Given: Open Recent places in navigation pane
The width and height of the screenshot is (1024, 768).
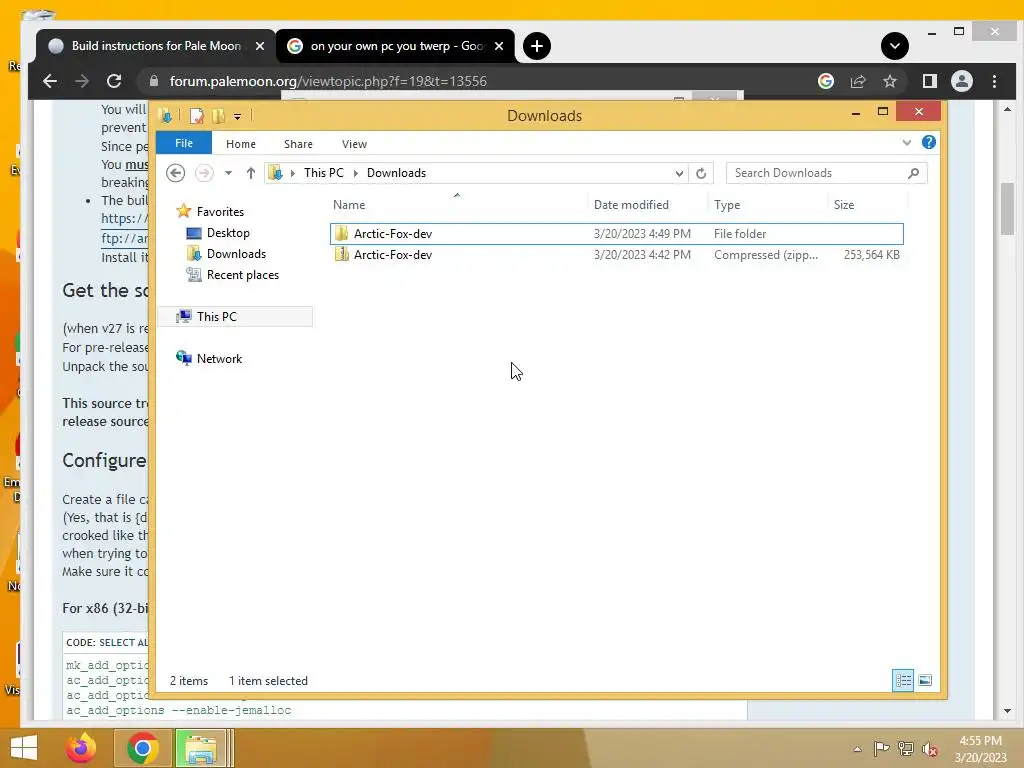Looking at the screenshot, I should coord(242,275).
